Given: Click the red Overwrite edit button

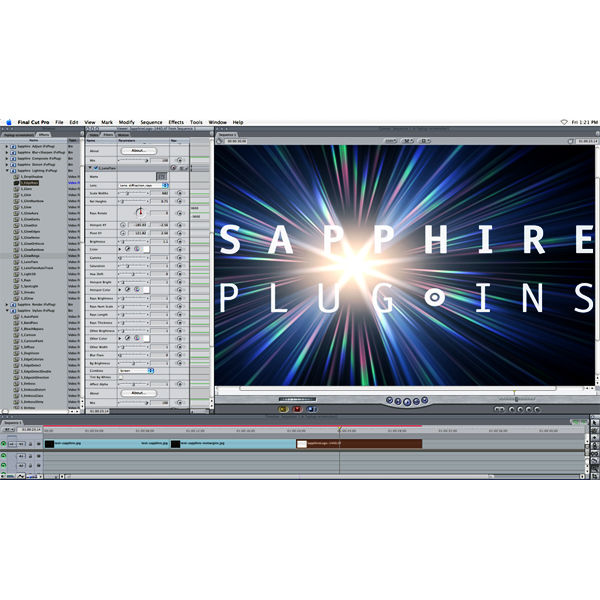Looking at the screenshot, I should click(297, 409).
